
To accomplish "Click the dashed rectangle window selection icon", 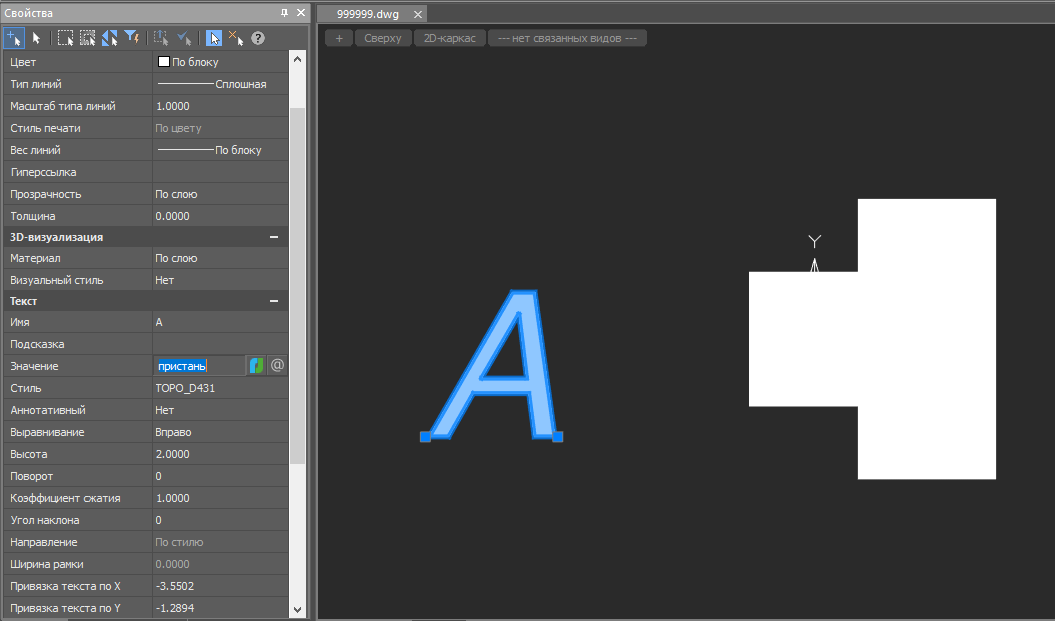I will 65,38.
